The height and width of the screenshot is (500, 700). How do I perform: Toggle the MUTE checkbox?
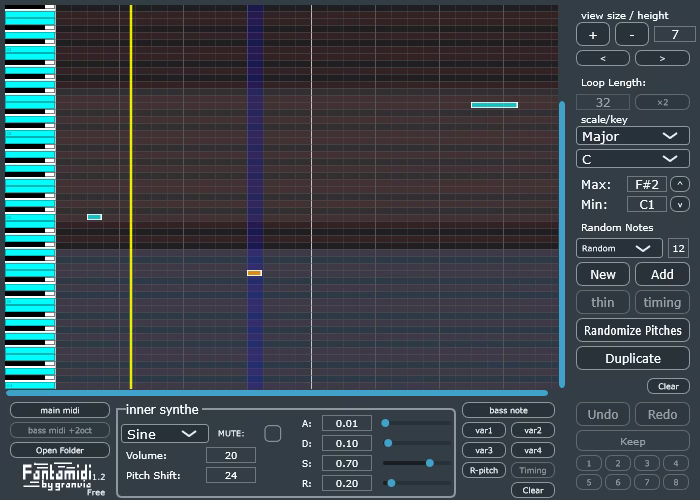pos(272,433)
